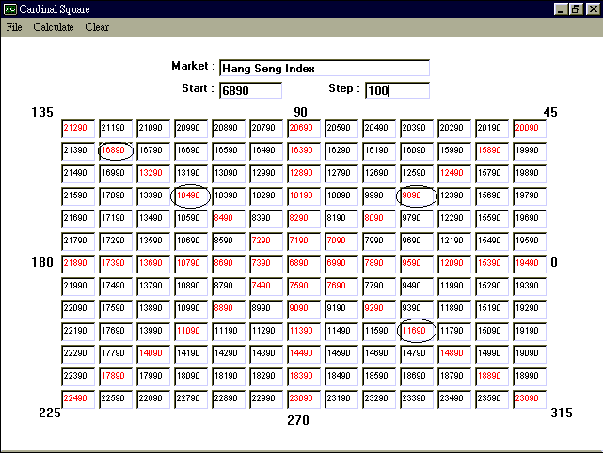Click into the Step input field
Viewport: 603px width, 453px height.
396,90
